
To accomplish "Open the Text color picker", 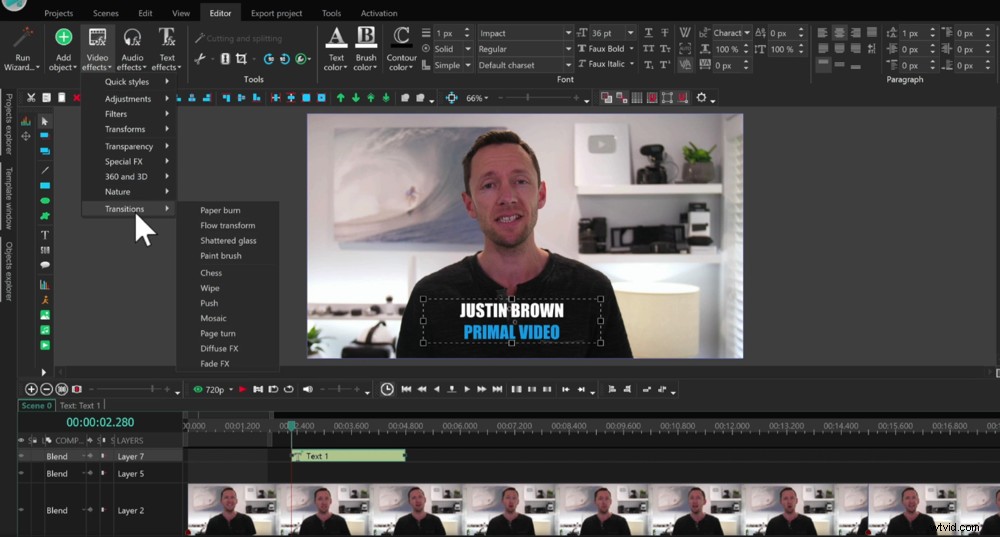I will click(336, 50).
